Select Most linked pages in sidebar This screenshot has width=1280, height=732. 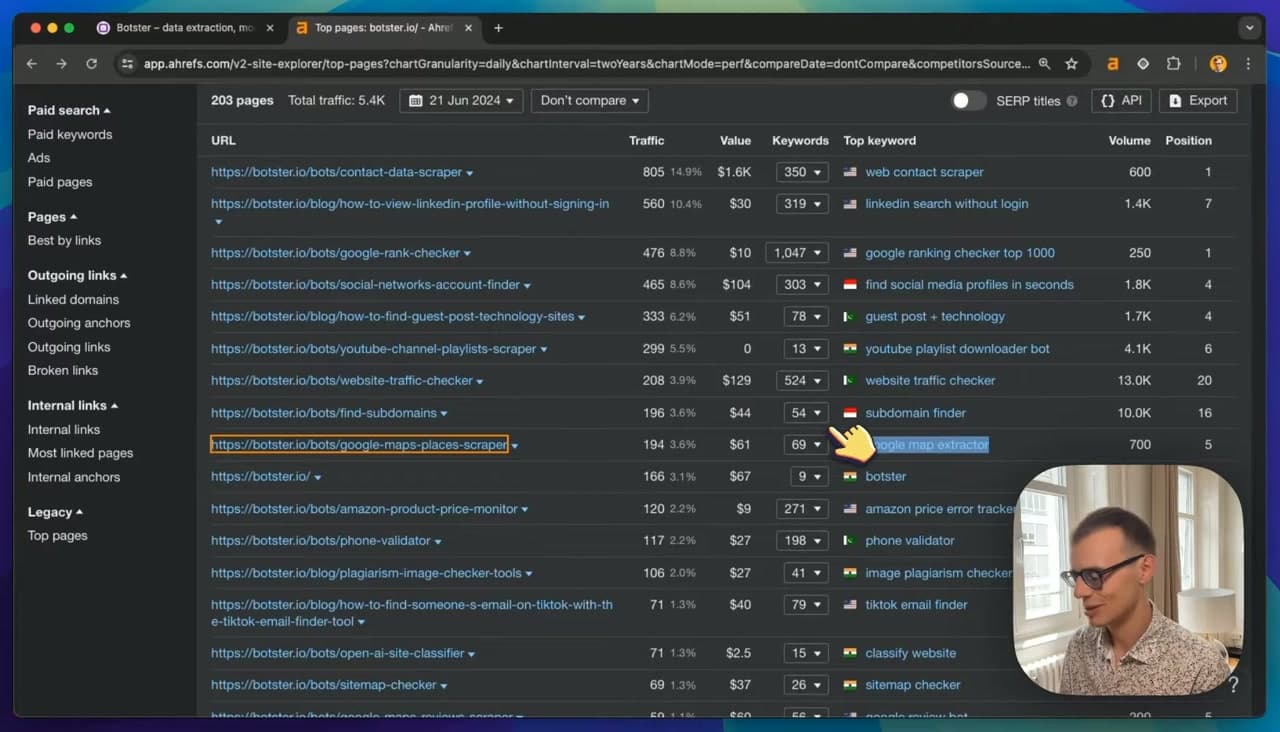tap(80, 453)
